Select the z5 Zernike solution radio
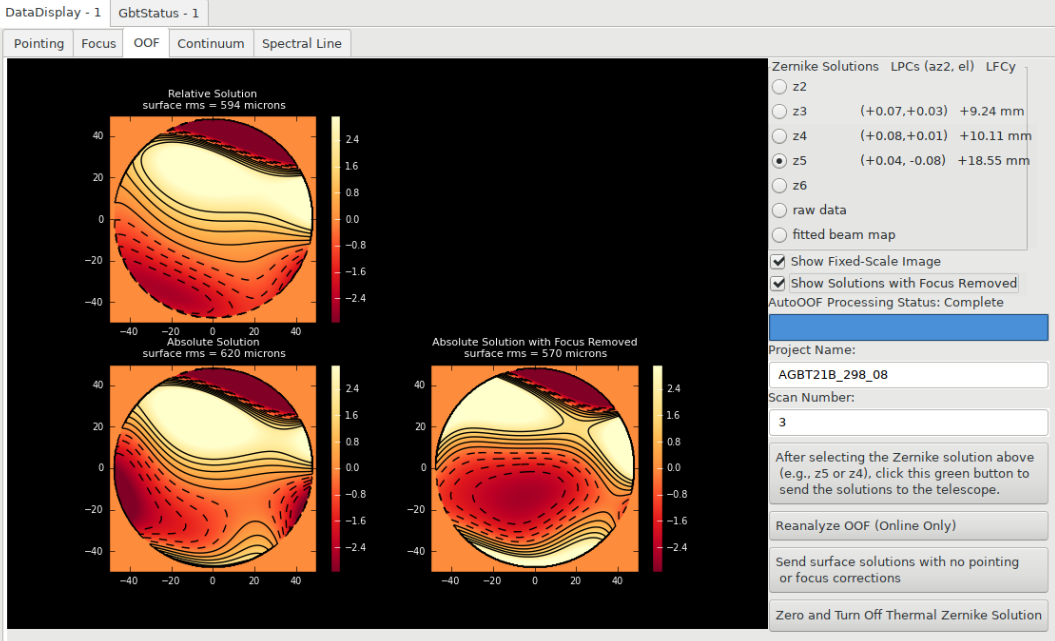 click(779, 161)
